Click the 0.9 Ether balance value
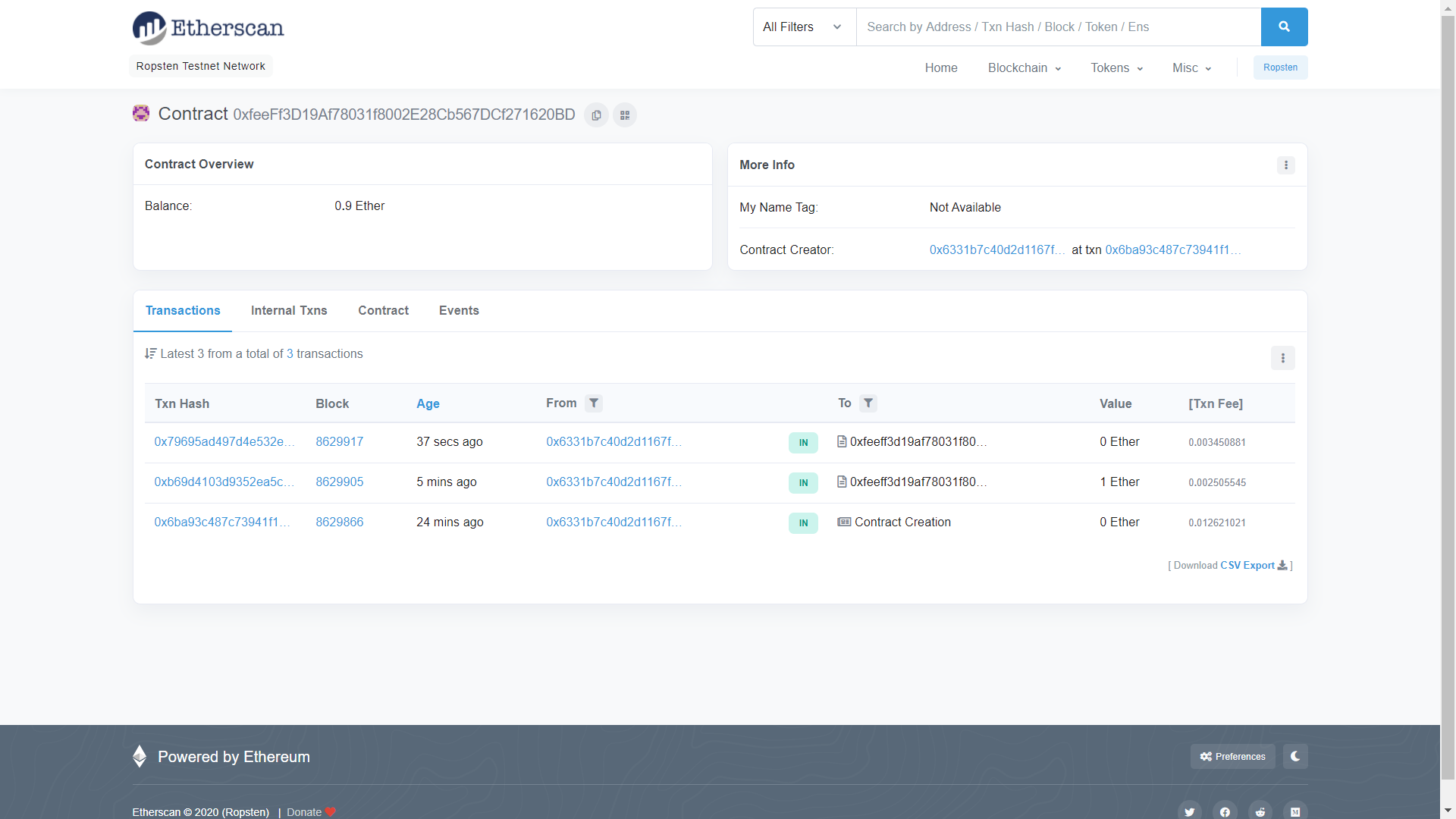This screenshot has height=819, width=1456. [x=359, y=206]
